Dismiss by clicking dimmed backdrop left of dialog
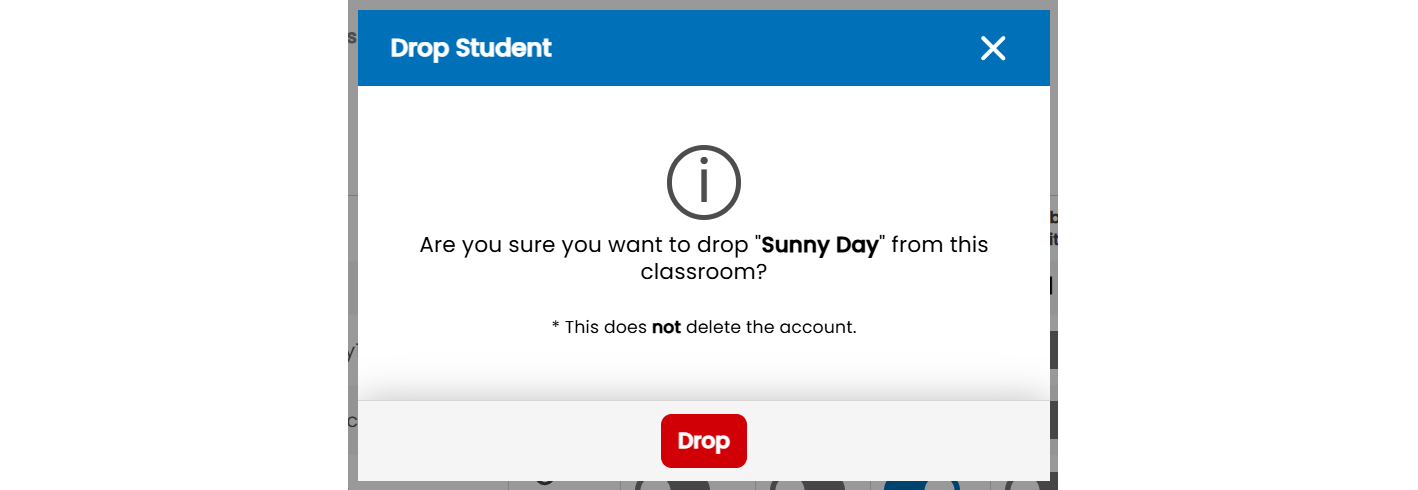Image resolution: width=1418 pixels, height=490 pixels. pyautogui.click(x=352, y=245)
